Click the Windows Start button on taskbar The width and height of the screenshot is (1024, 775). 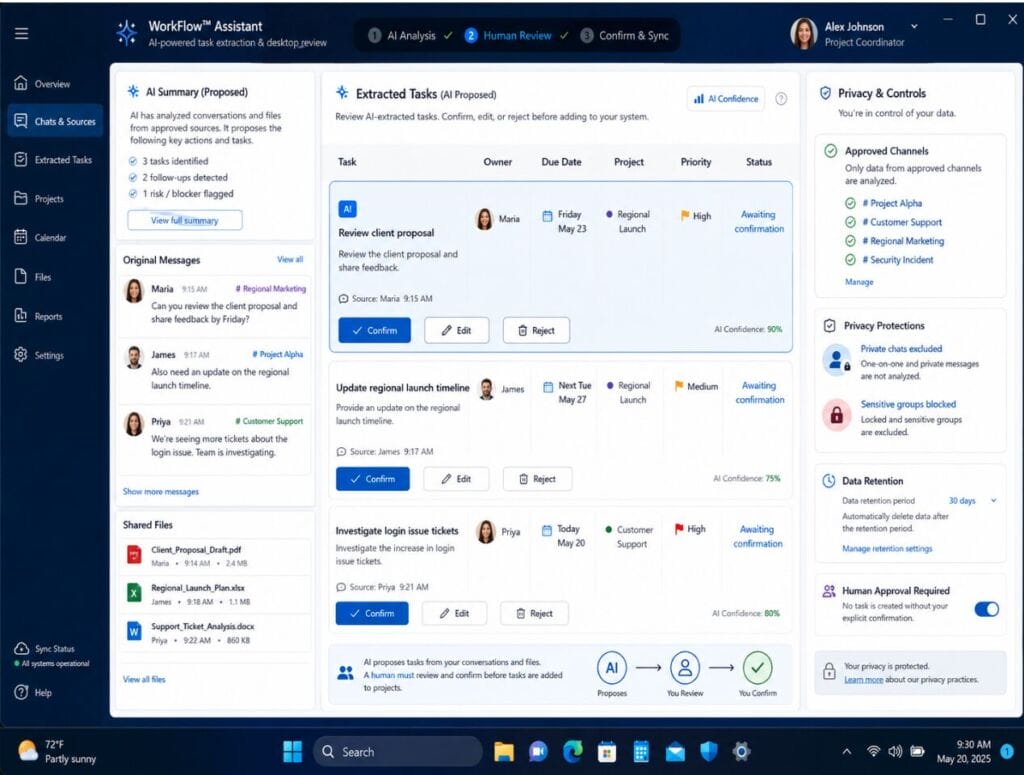click(x=292, y=751)
